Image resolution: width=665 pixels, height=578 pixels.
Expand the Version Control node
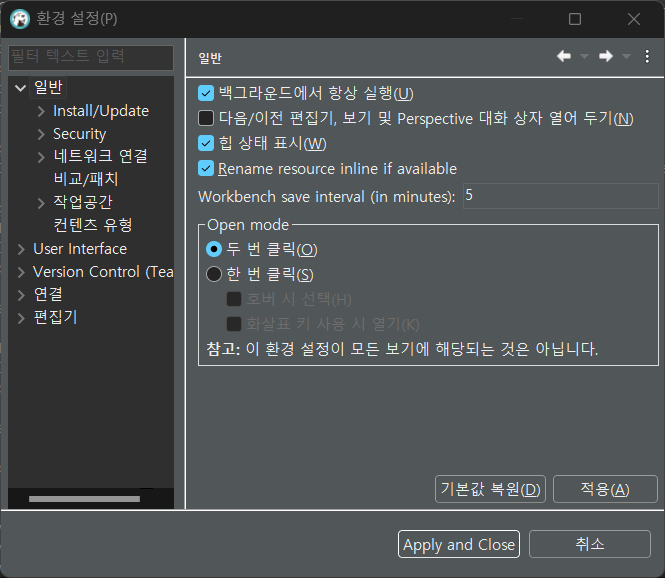[21, 272]
